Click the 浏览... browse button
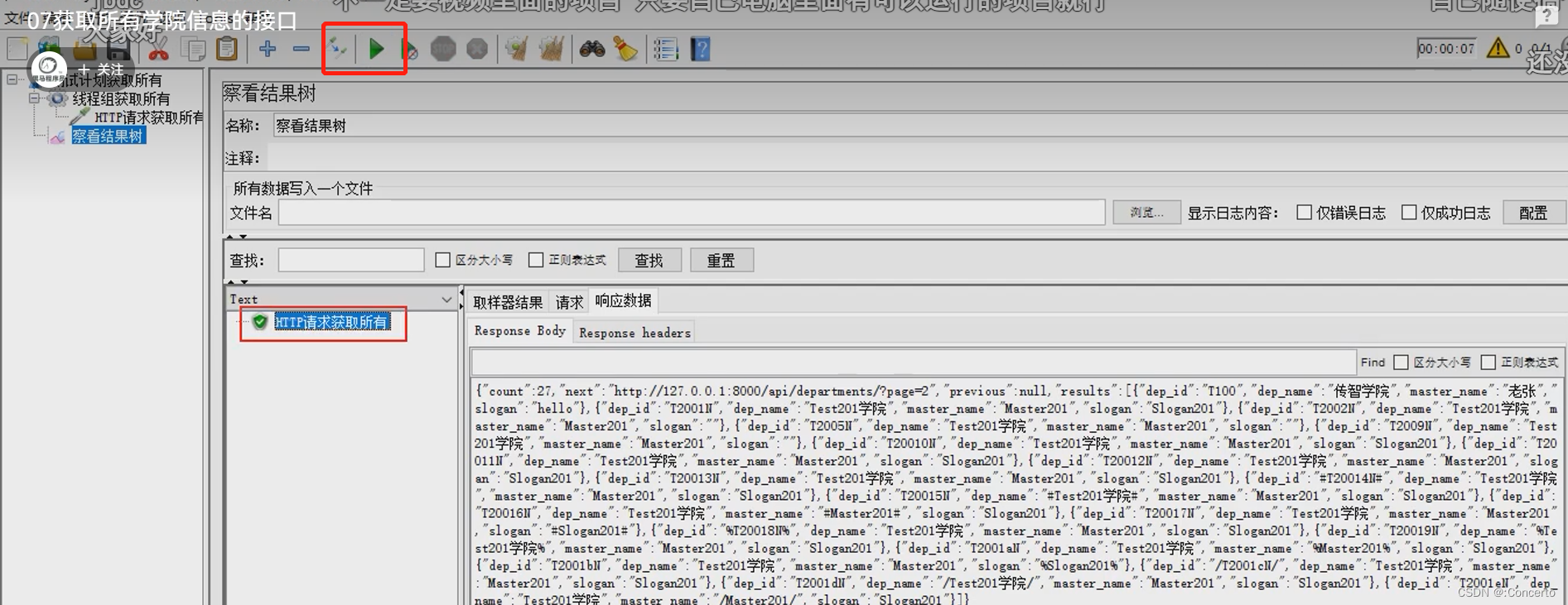This screenshot has width=1568, height=605. point(1146,213)
